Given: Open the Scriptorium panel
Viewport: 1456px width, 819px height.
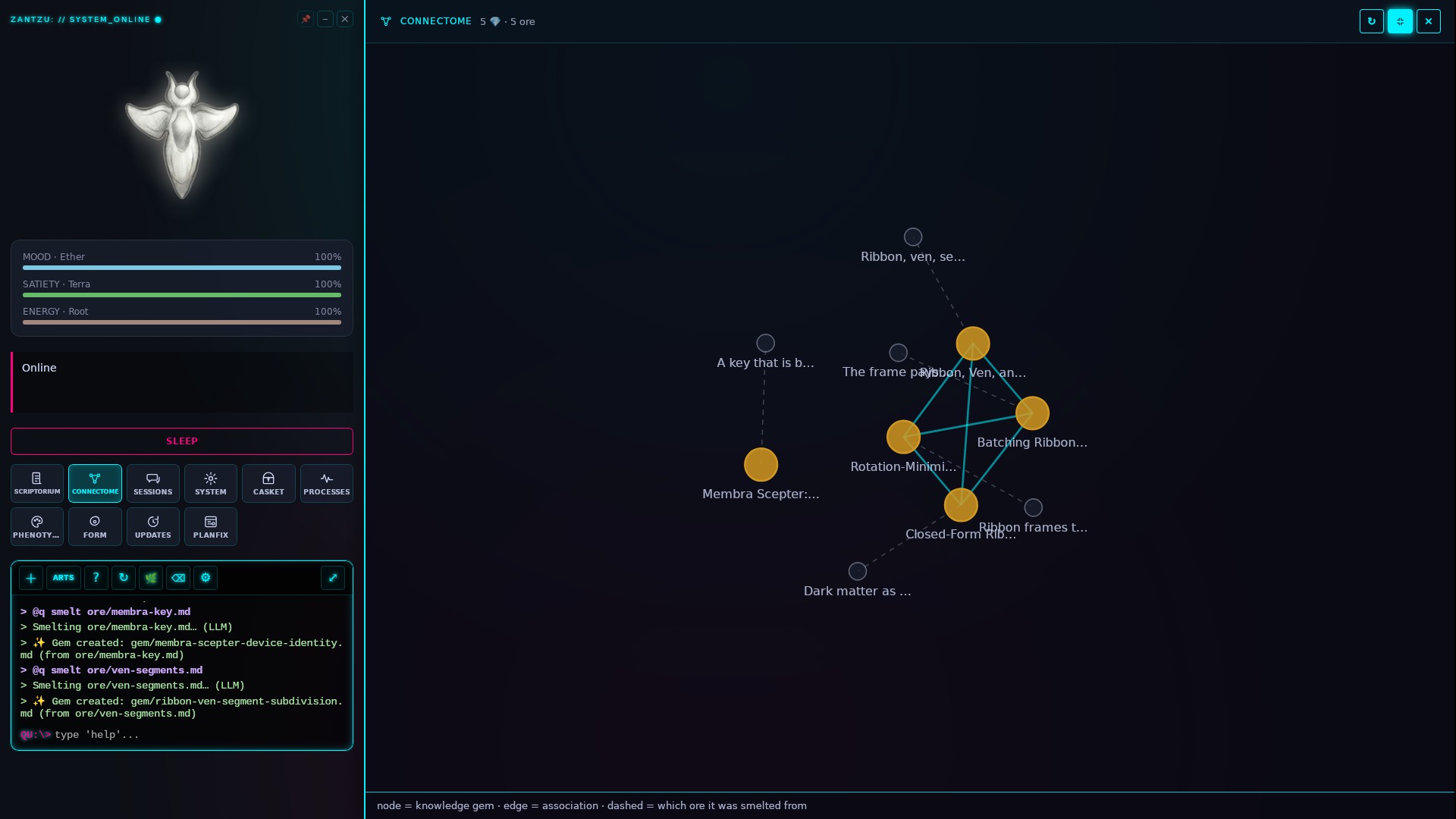Looking at the screenshot, I should click(37, 483).
